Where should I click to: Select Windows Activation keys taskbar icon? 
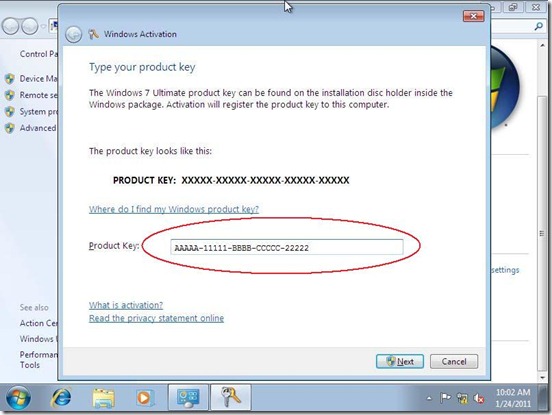click(x=231, y=397)
